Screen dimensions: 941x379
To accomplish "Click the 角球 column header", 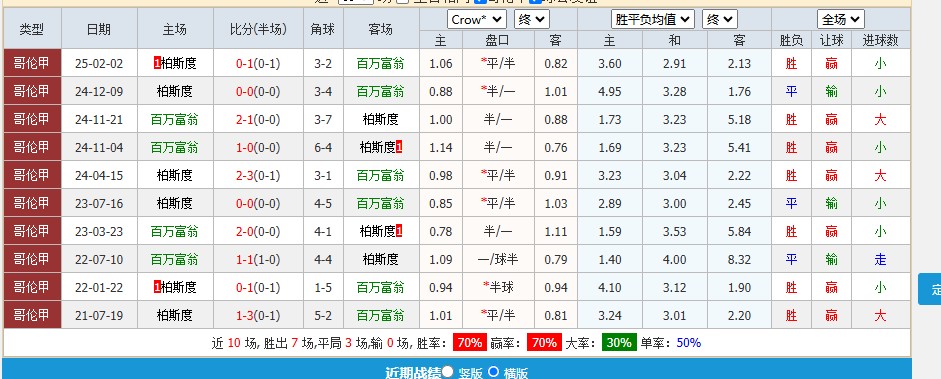I will pos(323,29).
